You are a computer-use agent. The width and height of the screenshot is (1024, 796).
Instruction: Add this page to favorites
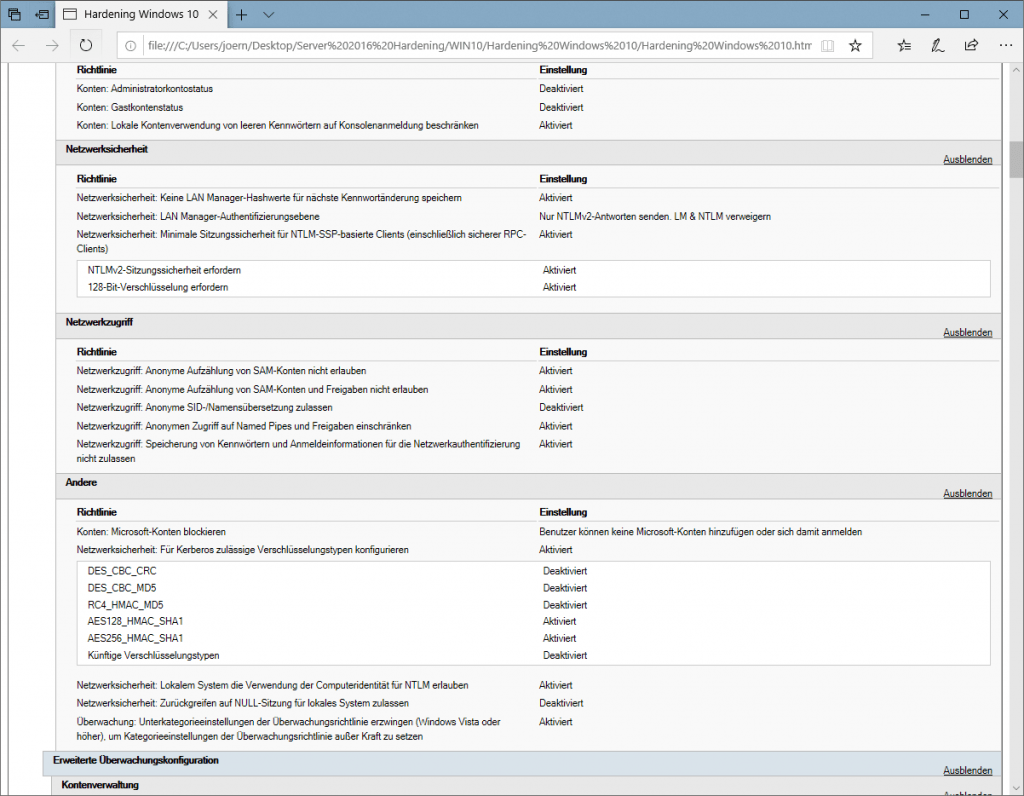856,45
